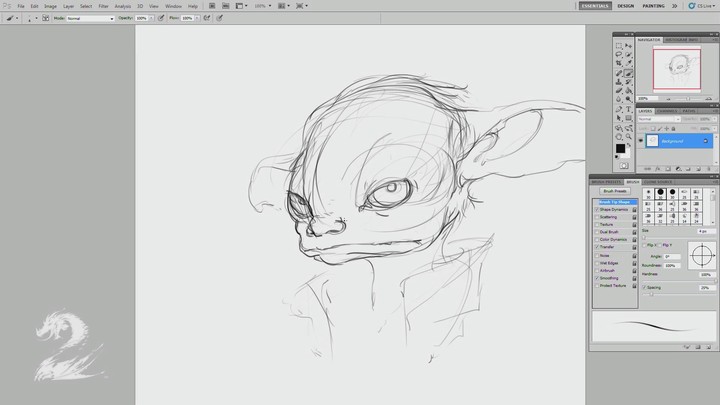Enable the Color Dynamics checkbox

coord(597,239)
